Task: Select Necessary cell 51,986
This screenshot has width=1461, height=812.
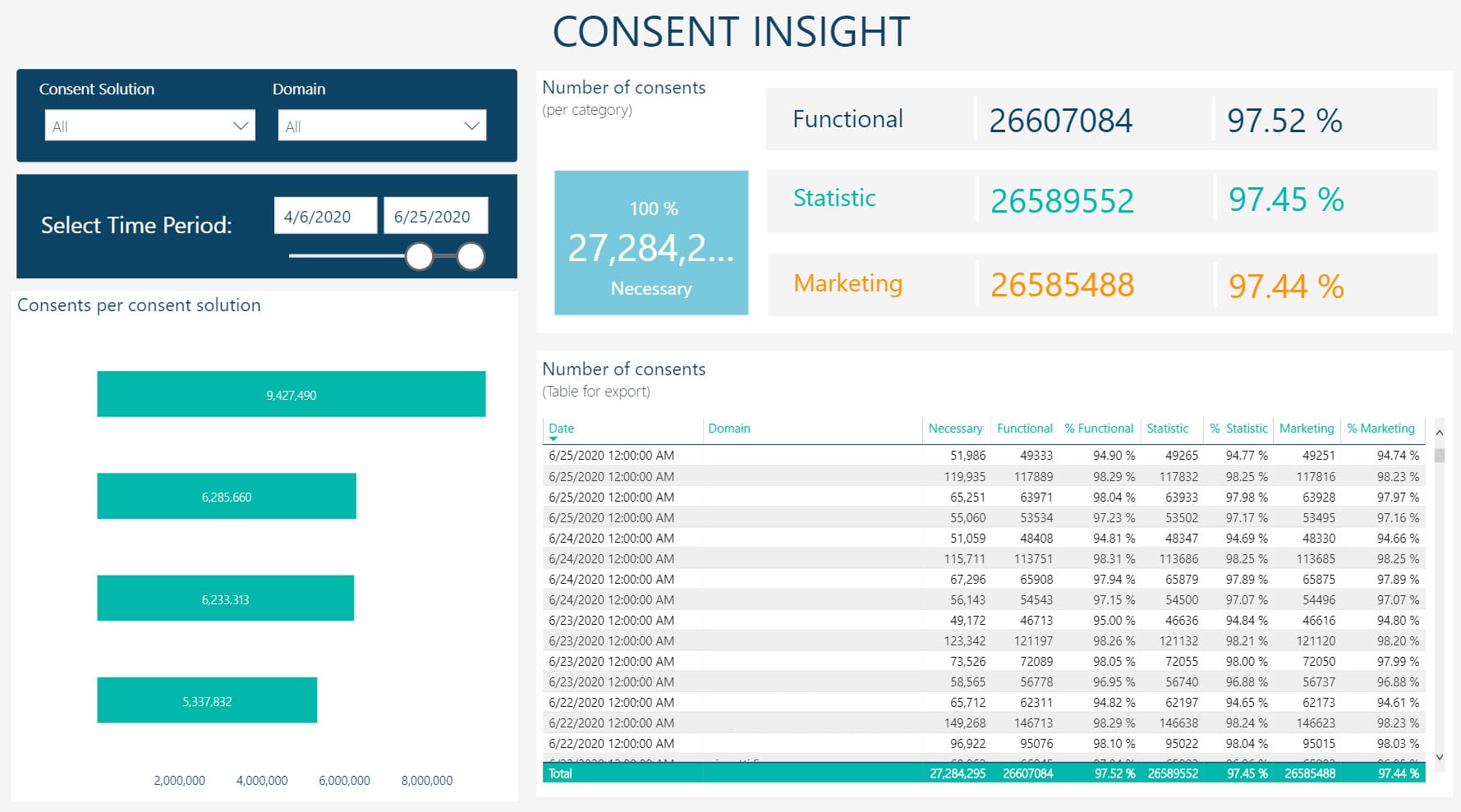Action: [x=968, y=455]
